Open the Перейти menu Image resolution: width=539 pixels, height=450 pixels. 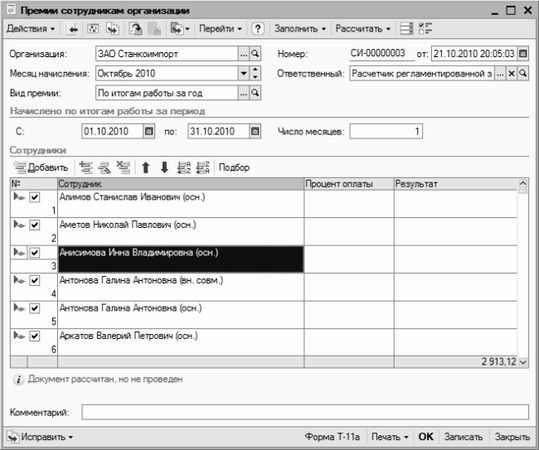220,29
